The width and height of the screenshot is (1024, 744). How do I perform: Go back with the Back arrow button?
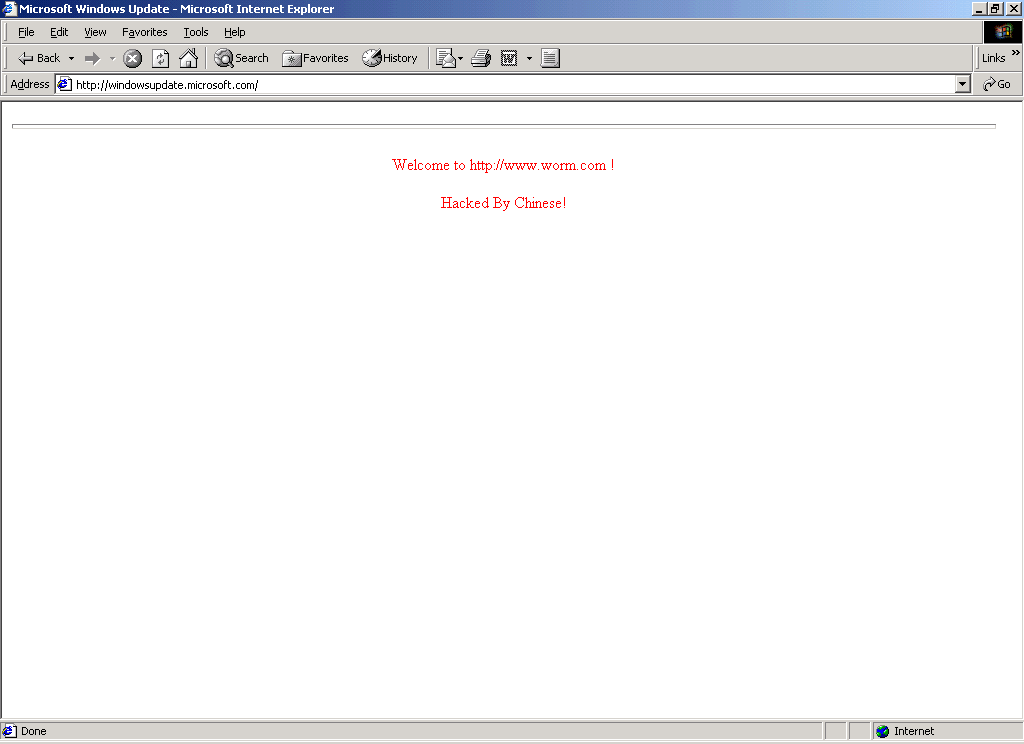[39, 58]
